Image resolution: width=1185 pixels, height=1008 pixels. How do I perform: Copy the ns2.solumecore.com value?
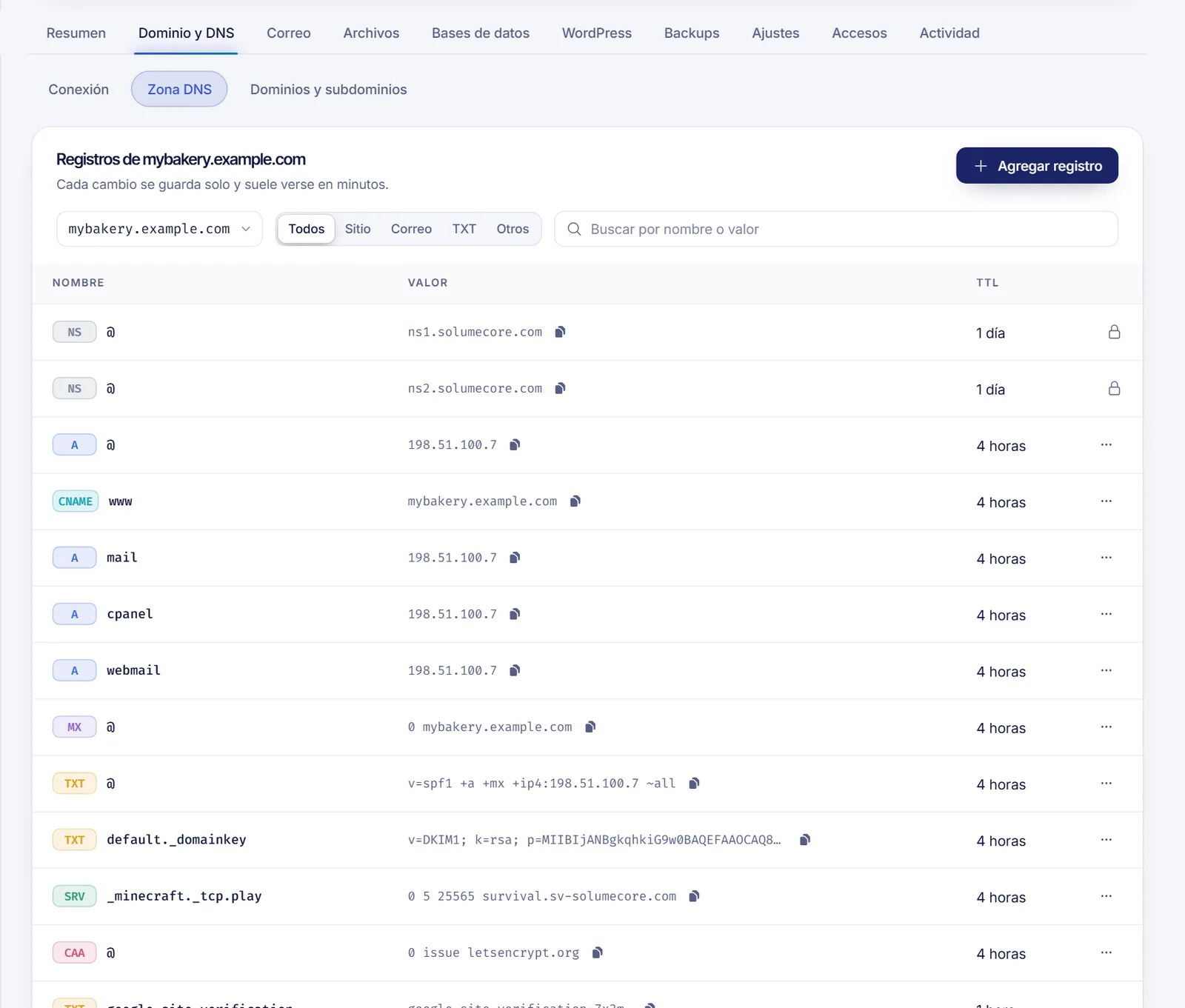pyautogui.click(x=561, y=388)
